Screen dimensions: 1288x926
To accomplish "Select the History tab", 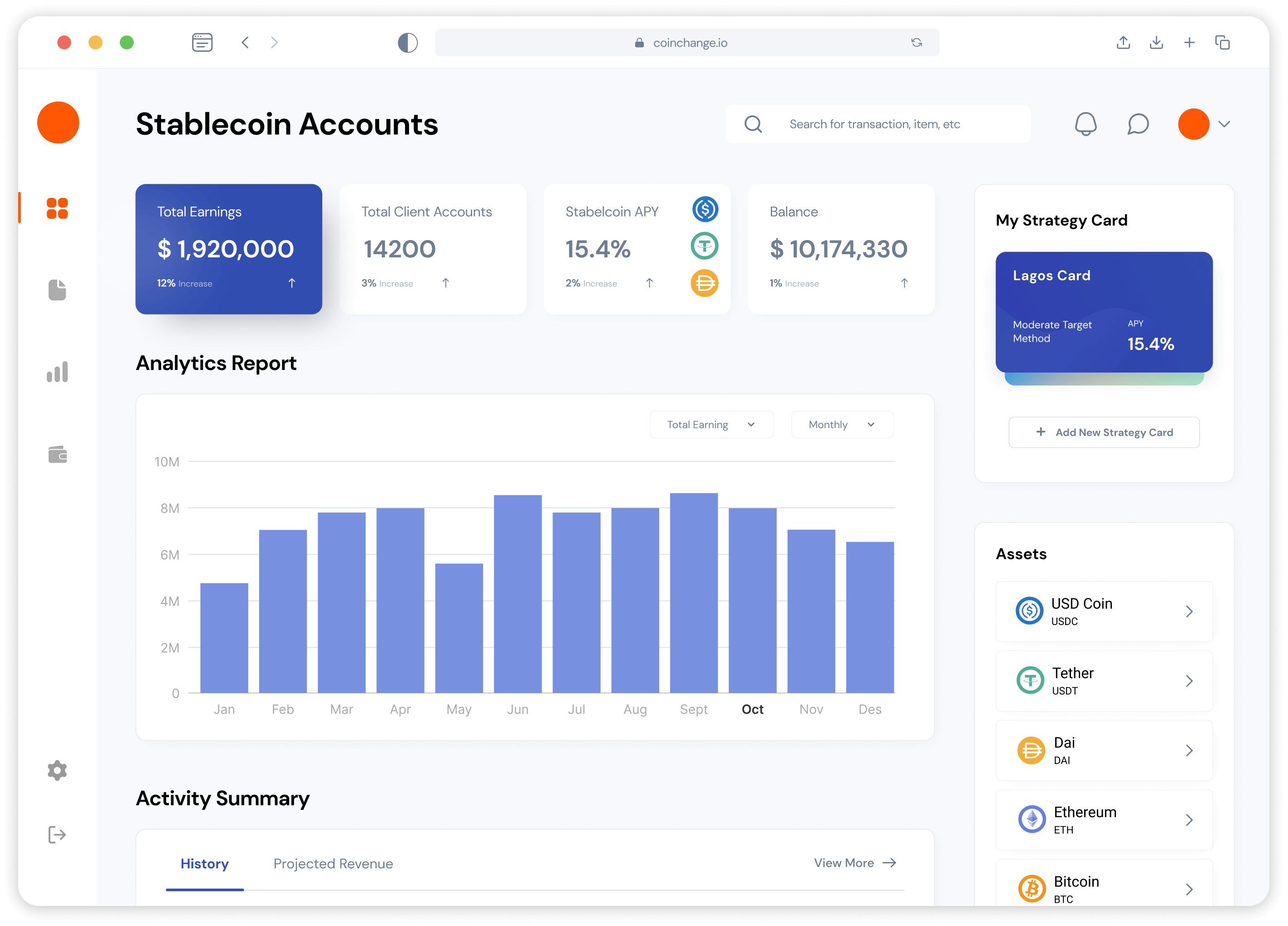I will pos(204,863).
